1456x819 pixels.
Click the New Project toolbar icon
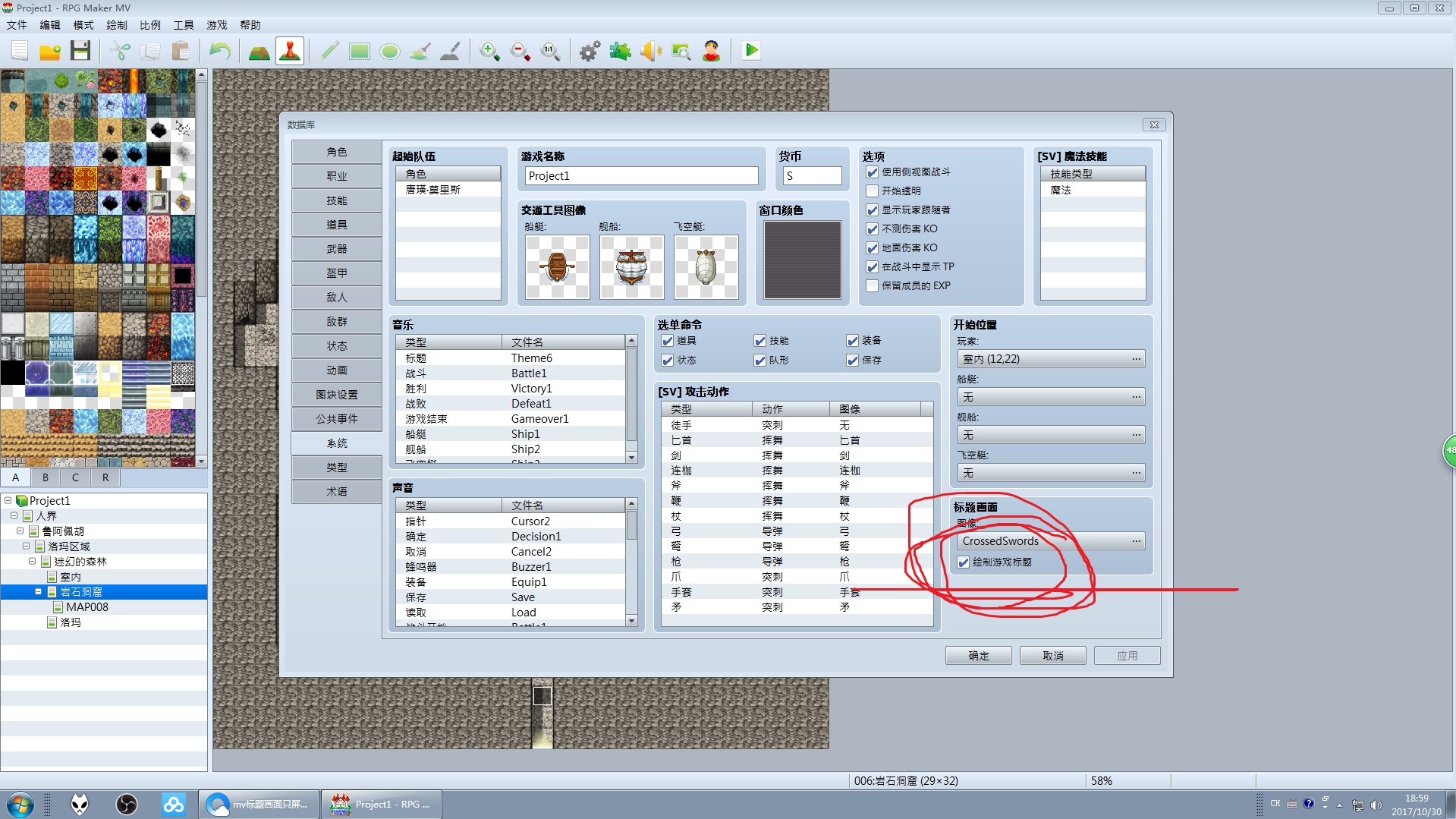20,51
